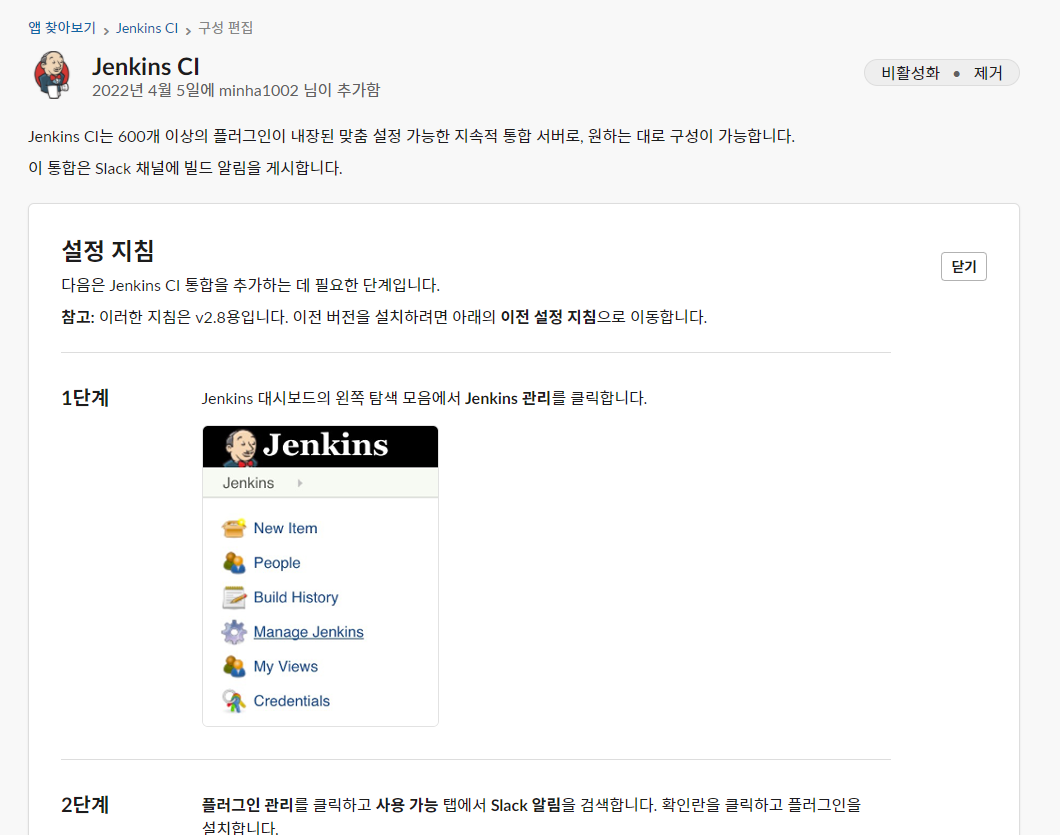Close the setup instructions with 닫기
Viewport: 1060px width, 835px height.
coord(963,266)
